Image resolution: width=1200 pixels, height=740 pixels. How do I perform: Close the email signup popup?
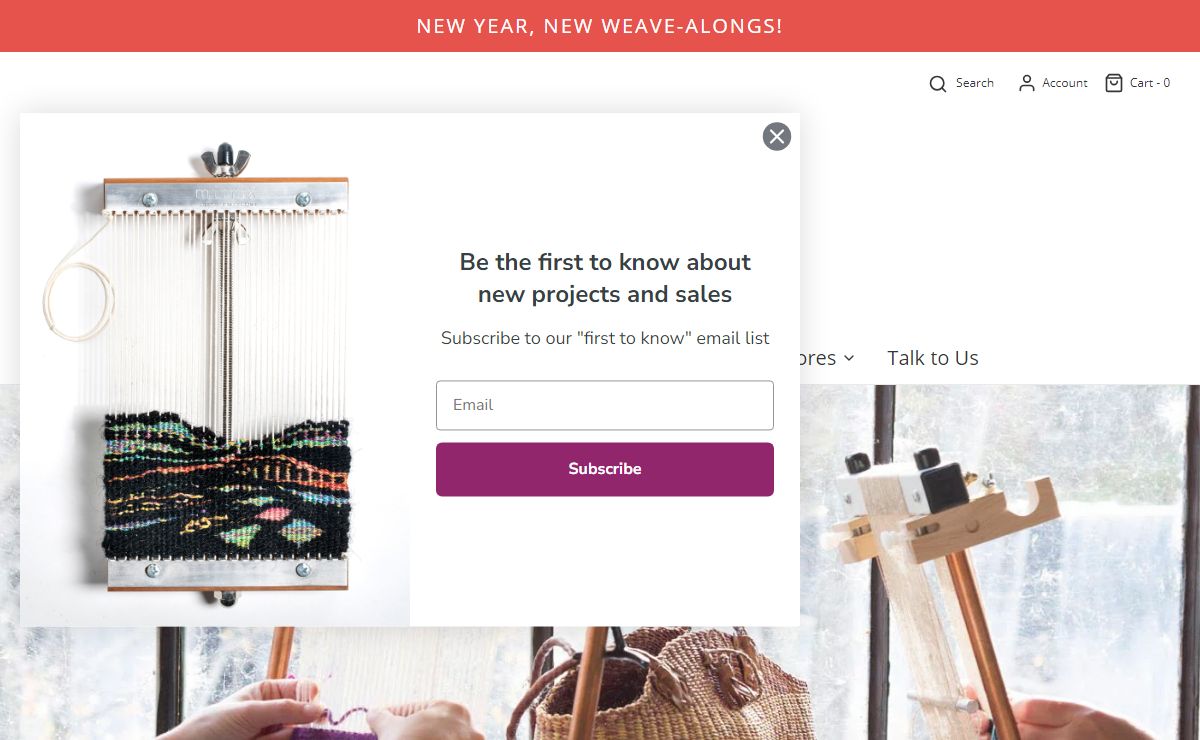tap(777, 137)
